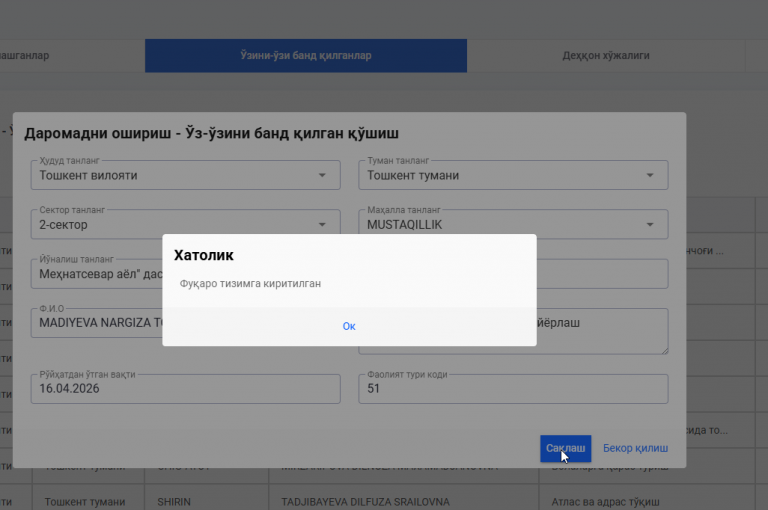The width and height of the screenshot is (768, 510).
Task: Confirm the error dialog with Ок
Action: pyautogui.click(x=349, y=326)
